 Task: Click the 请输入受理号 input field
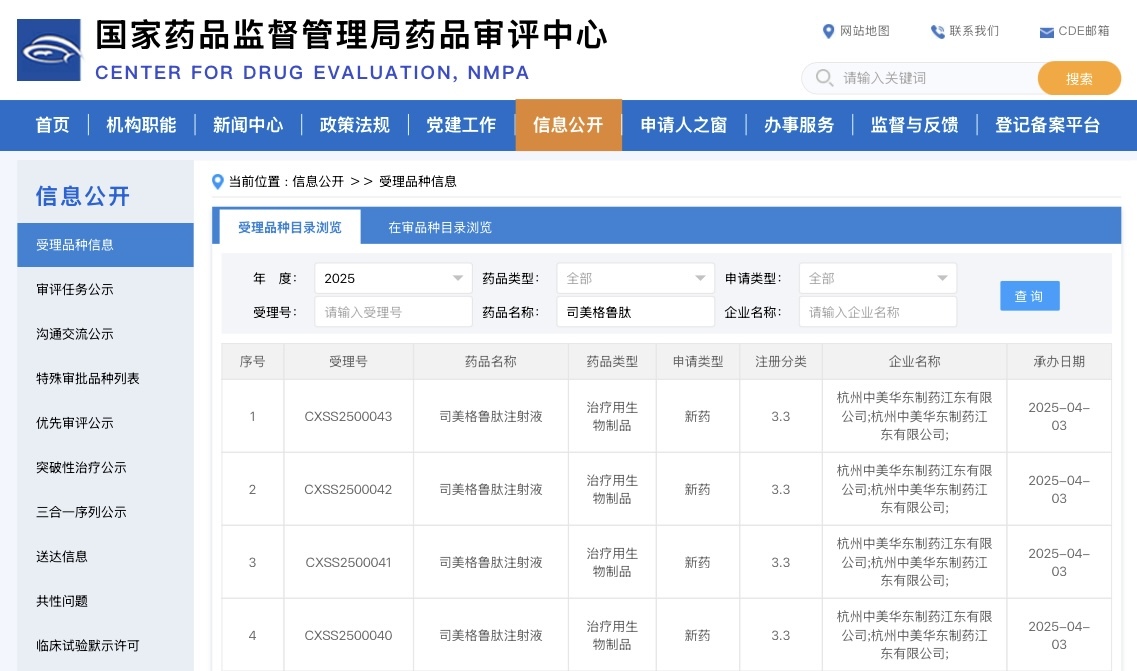click(393, 312)
